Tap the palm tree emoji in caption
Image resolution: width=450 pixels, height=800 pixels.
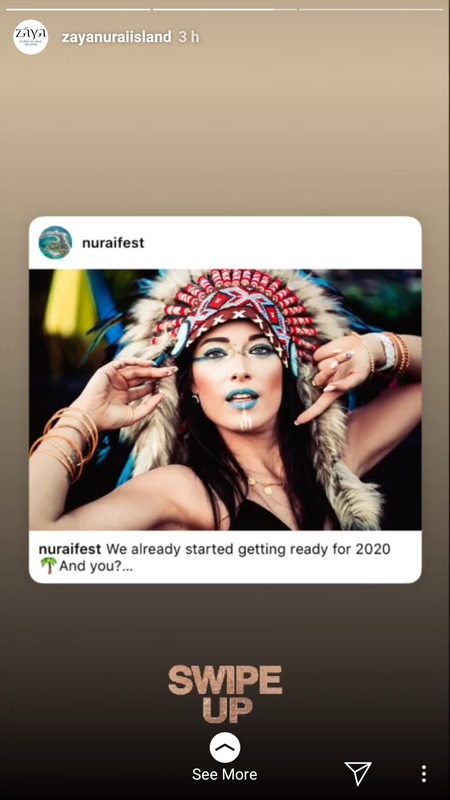pyautogui.click(x=48, y=566)
